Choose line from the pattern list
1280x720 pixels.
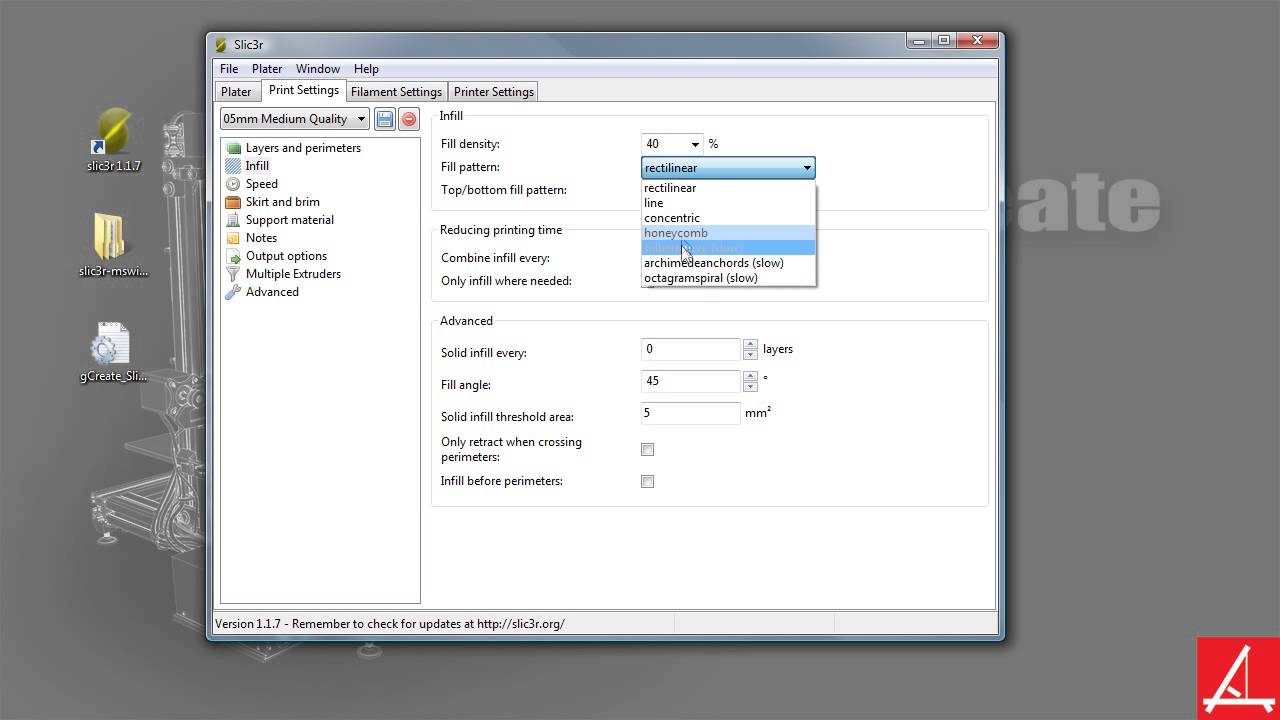point(728,203)
